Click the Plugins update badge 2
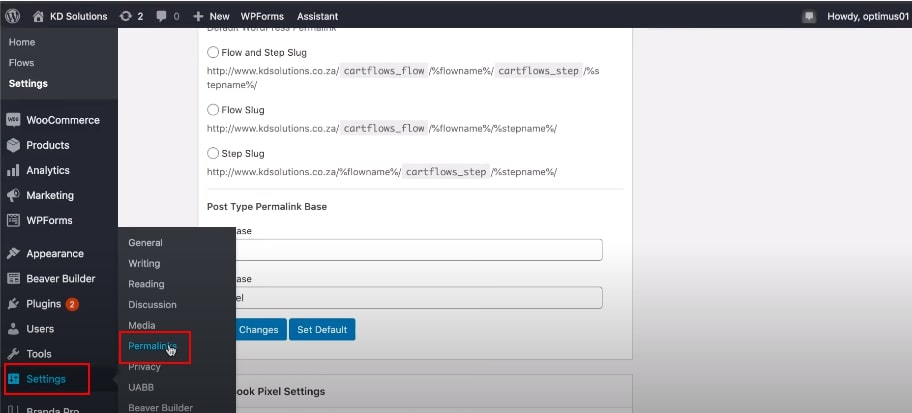Image resolution: width=912 pixels, height=413 pixels. (x=72, y=304)
